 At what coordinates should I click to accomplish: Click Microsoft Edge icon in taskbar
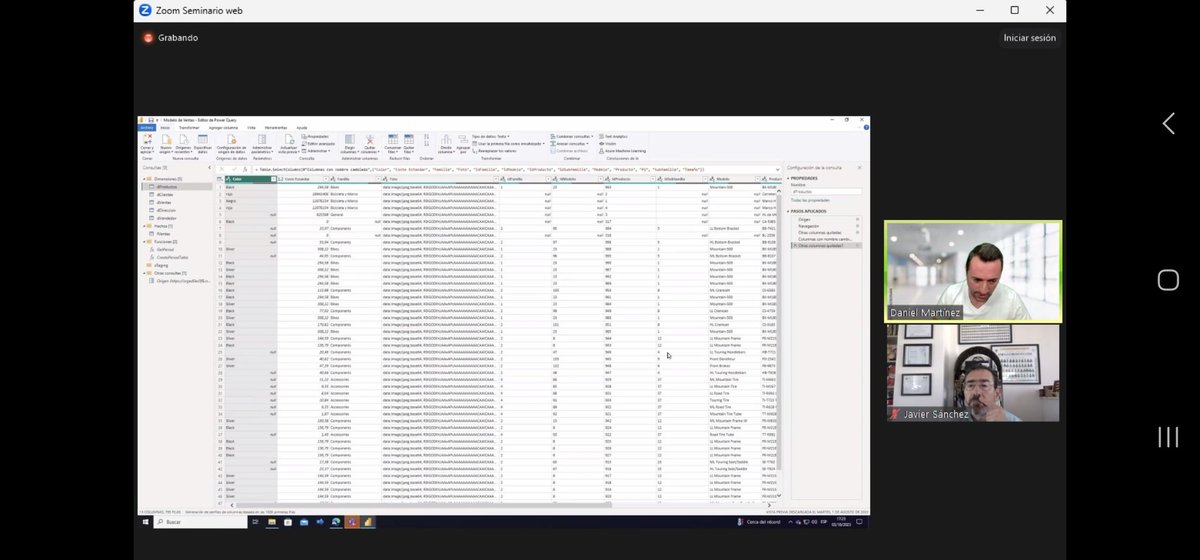[336, 522]
